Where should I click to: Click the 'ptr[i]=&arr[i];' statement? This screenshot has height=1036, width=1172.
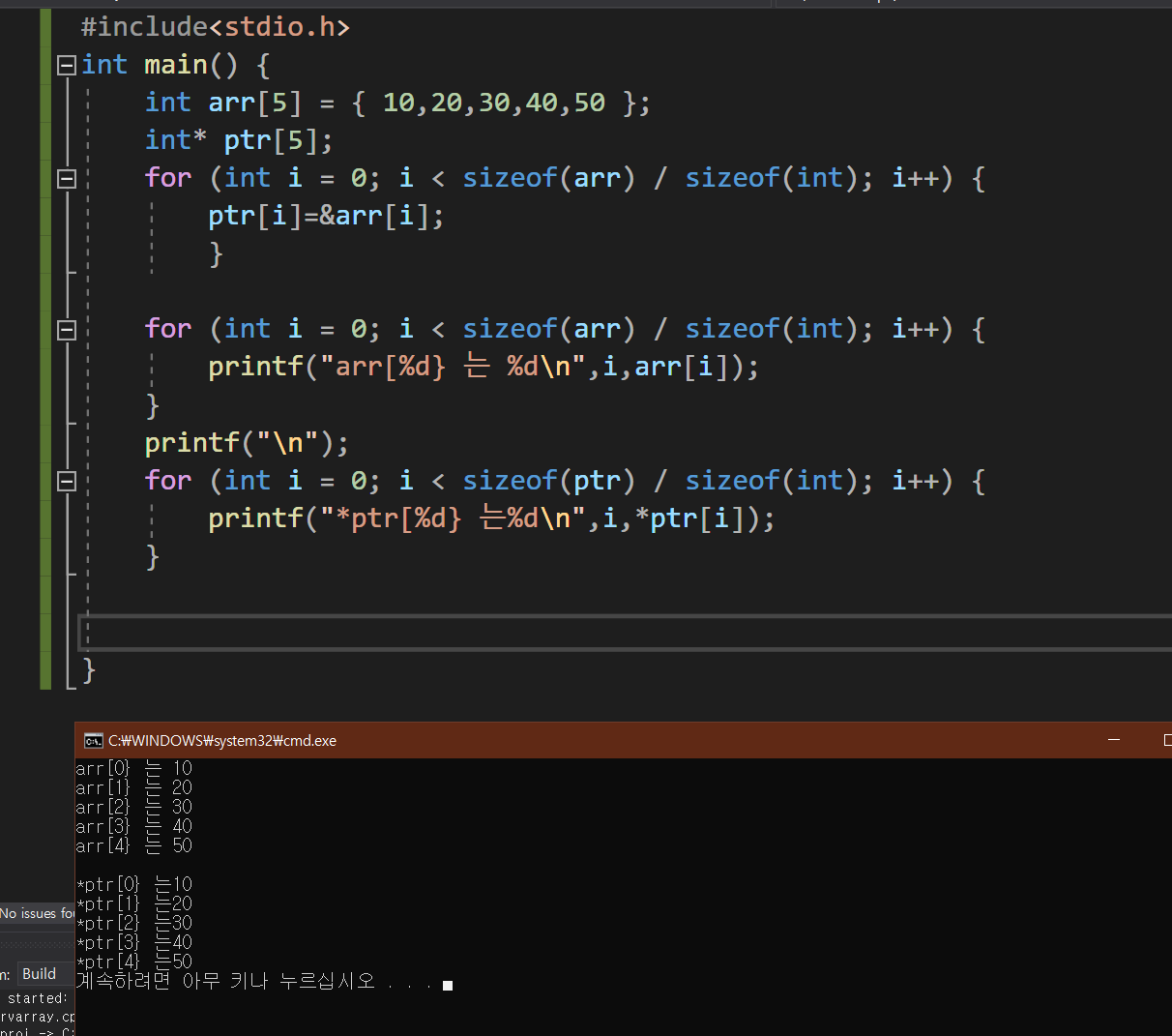326,216
